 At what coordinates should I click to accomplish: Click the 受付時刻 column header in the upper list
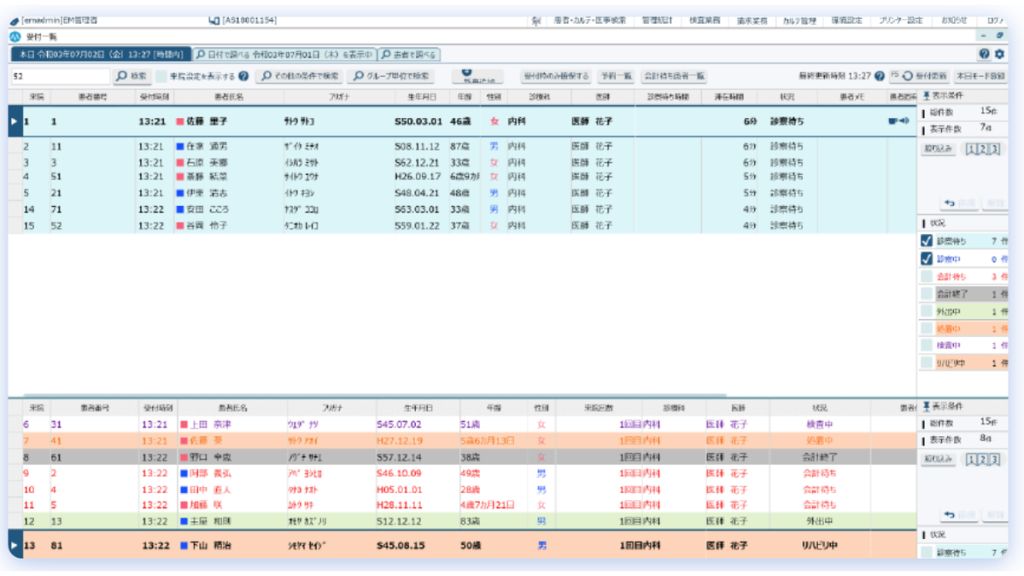(x=152, y=96)
